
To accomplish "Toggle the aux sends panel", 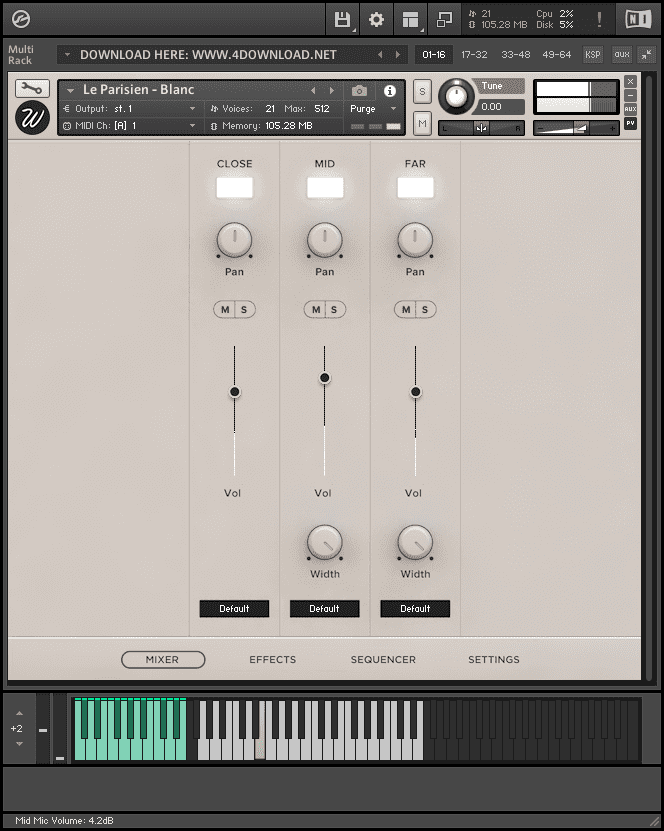I will 622,54.
